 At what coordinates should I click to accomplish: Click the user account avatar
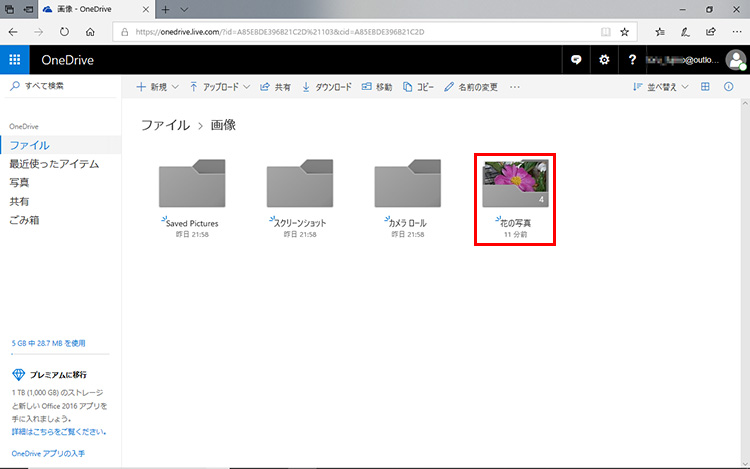[736, 60]
